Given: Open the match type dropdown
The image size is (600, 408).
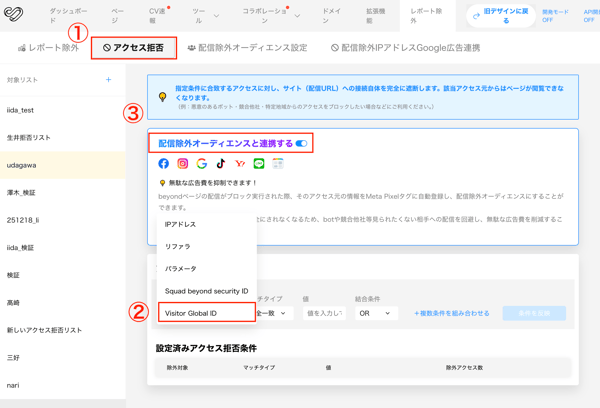Looking at the screenshot, I should (x=274, y=313).
